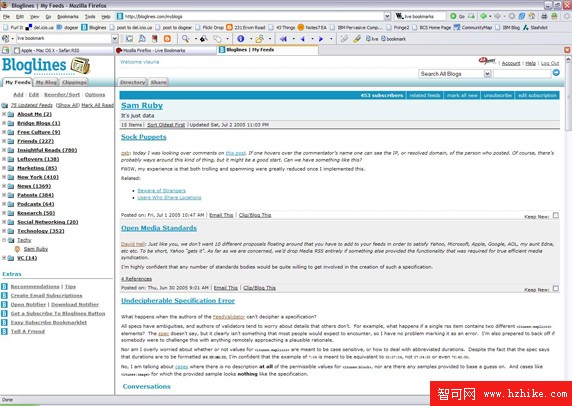Click the magnifier search icon in toolbar

pyautogui.click(x=186, y=39)
